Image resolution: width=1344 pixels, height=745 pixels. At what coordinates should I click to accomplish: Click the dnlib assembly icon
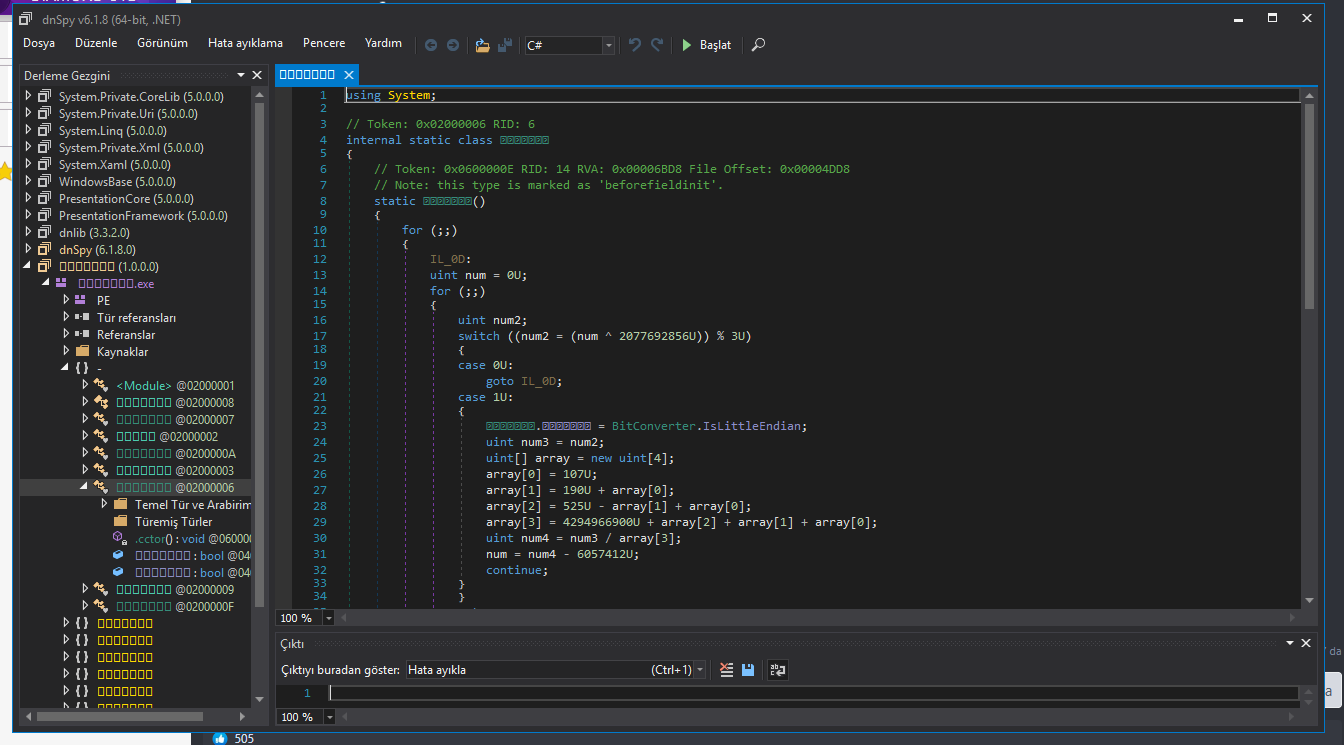coord(44,232)
